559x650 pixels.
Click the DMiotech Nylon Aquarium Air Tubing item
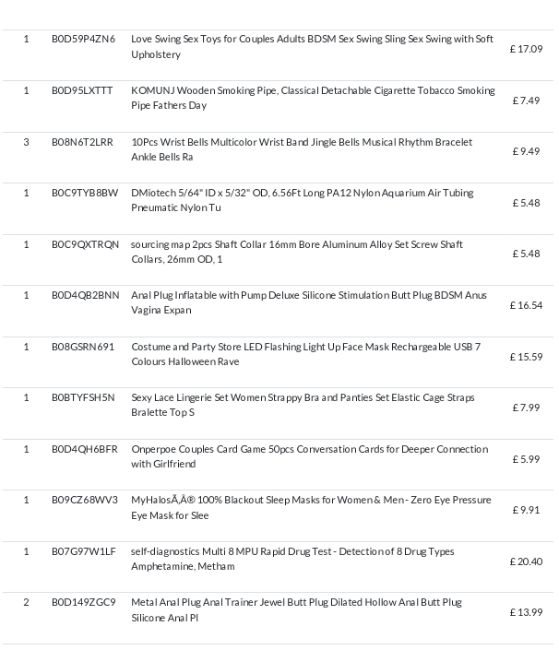302,200
